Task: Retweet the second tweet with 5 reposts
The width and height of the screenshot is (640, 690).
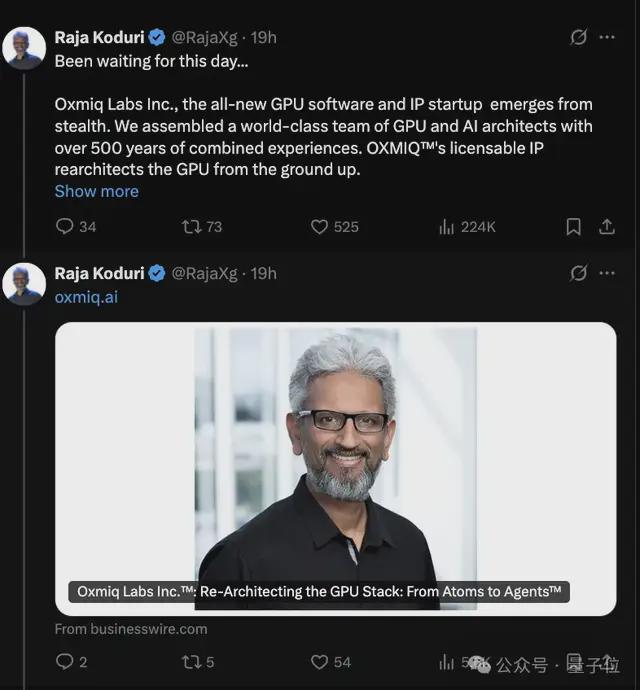Action: pos(198,661)
